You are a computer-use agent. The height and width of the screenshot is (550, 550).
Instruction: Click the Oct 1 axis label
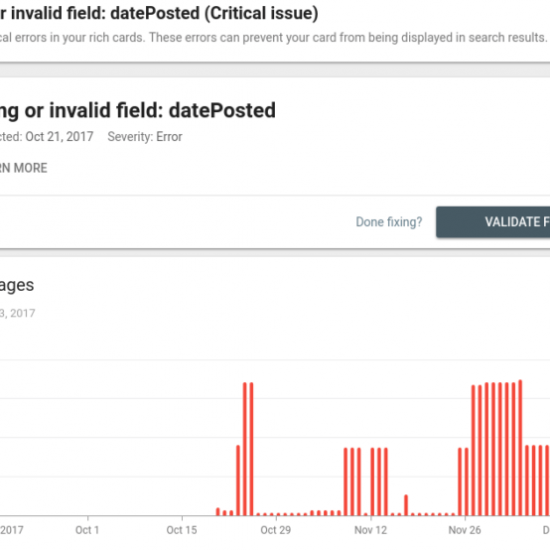pyautogui.click(x=87, y=530)
